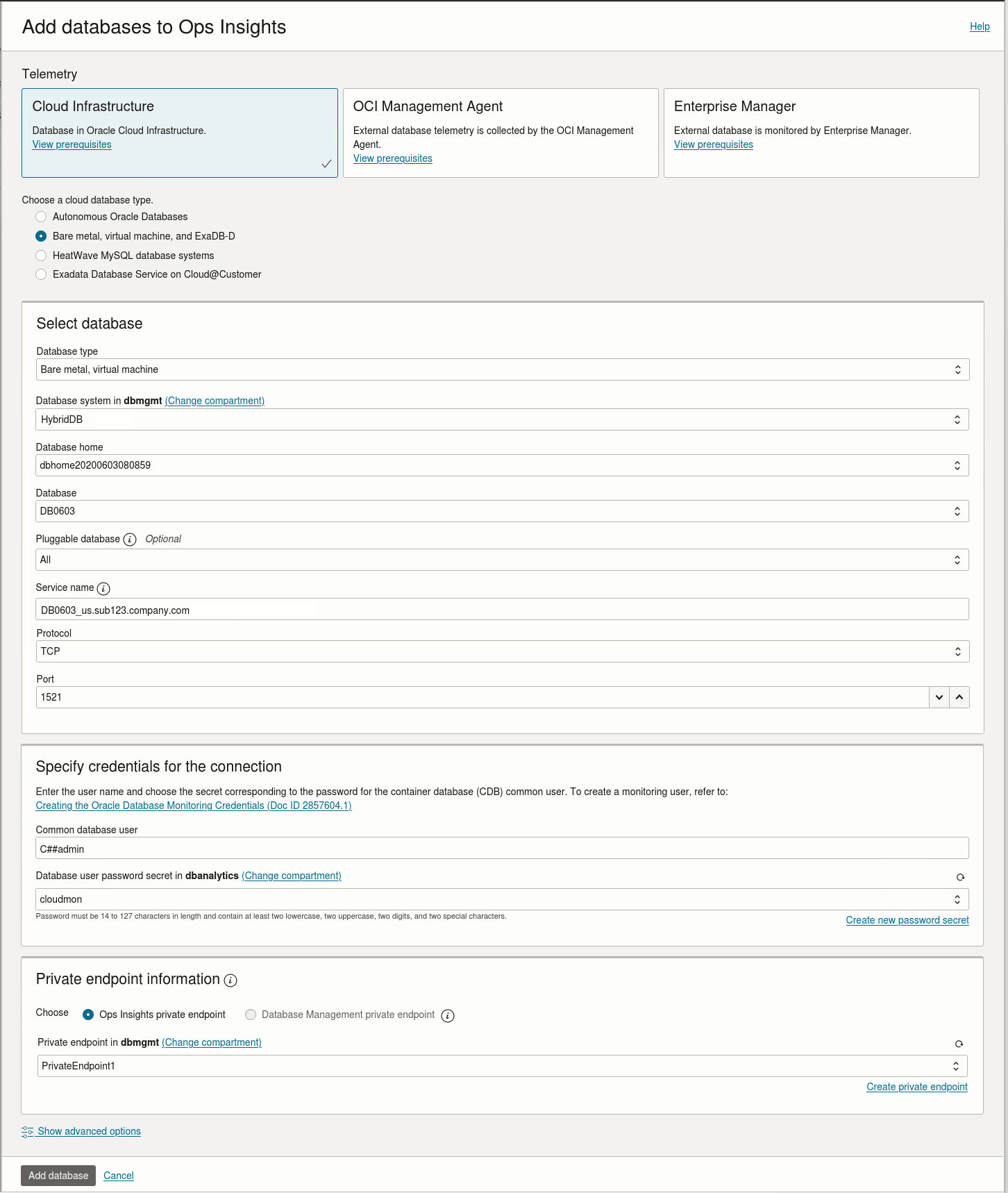Select Ops Insights private endpoint radio
The width and height of the screenshot is (1008, 1193).
pyautogui.click(x=88, y=1015)
